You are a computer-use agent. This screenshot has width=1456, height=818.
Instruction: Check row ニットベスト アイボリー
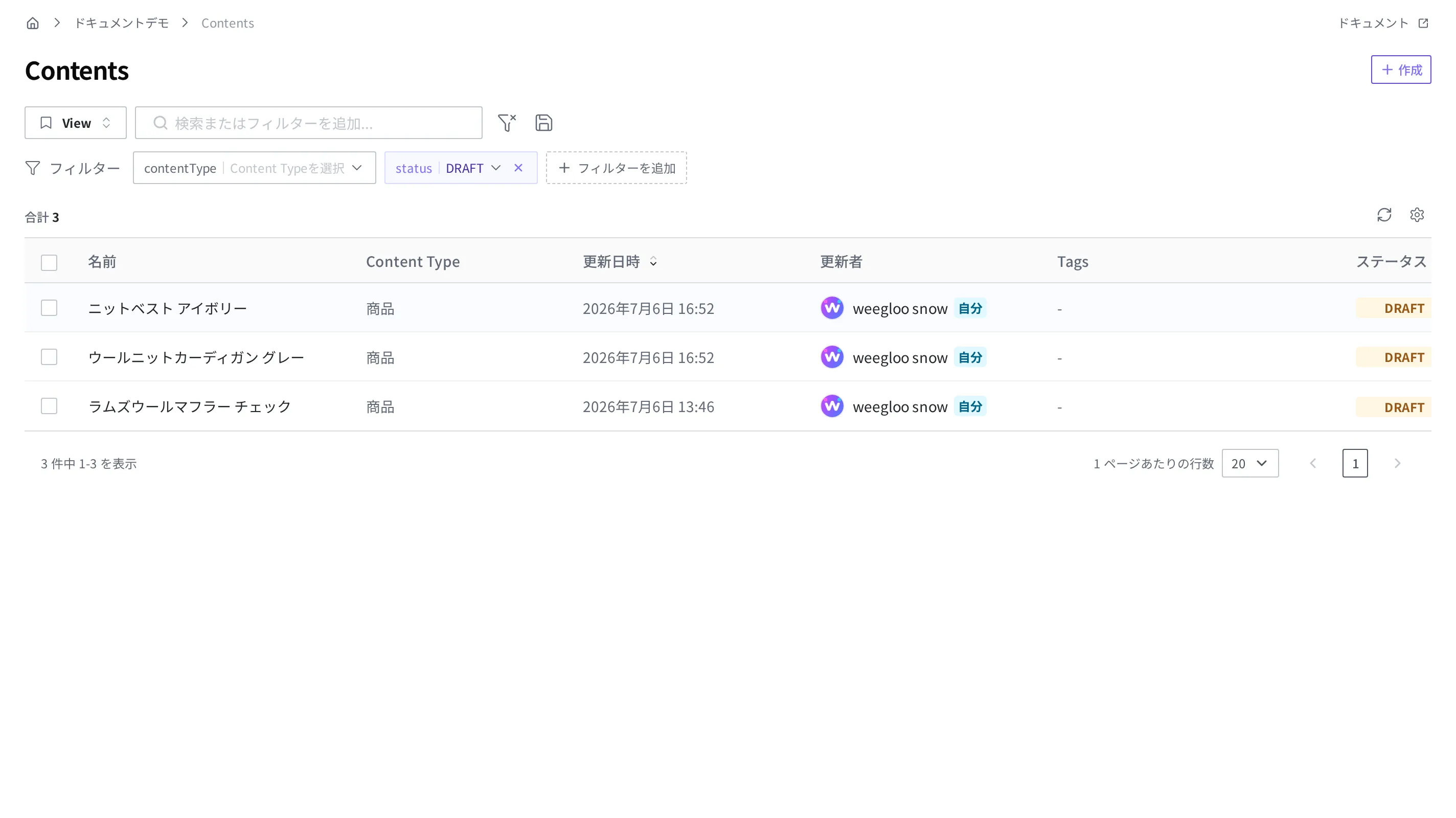(x=49, y=308)
